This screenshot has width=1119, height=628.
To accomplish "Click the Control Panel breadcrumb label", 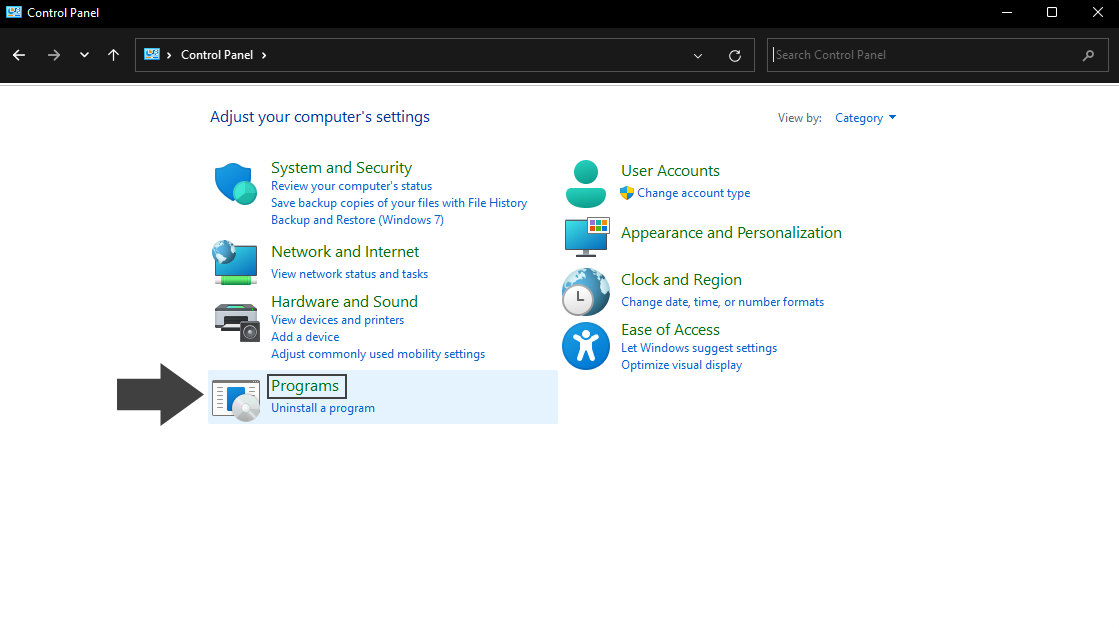I will click(217, 55).
